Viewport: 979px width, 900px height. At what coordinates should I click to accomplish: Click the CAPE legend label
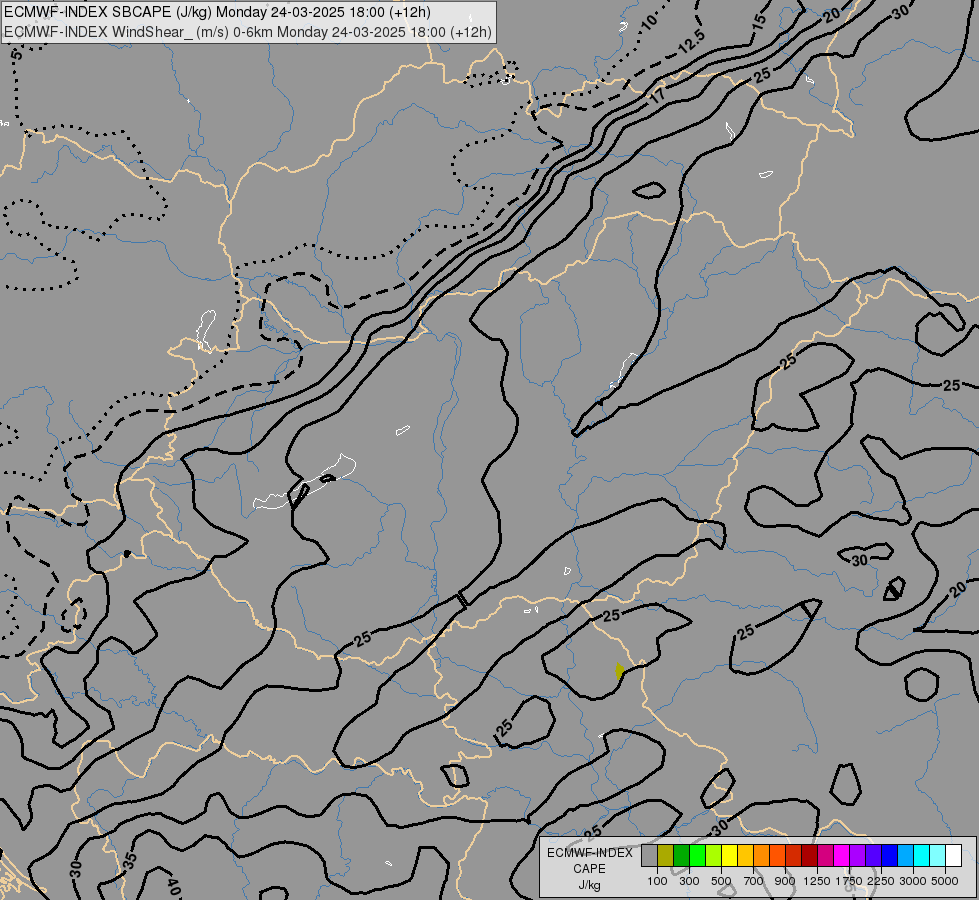click(589, 869)
